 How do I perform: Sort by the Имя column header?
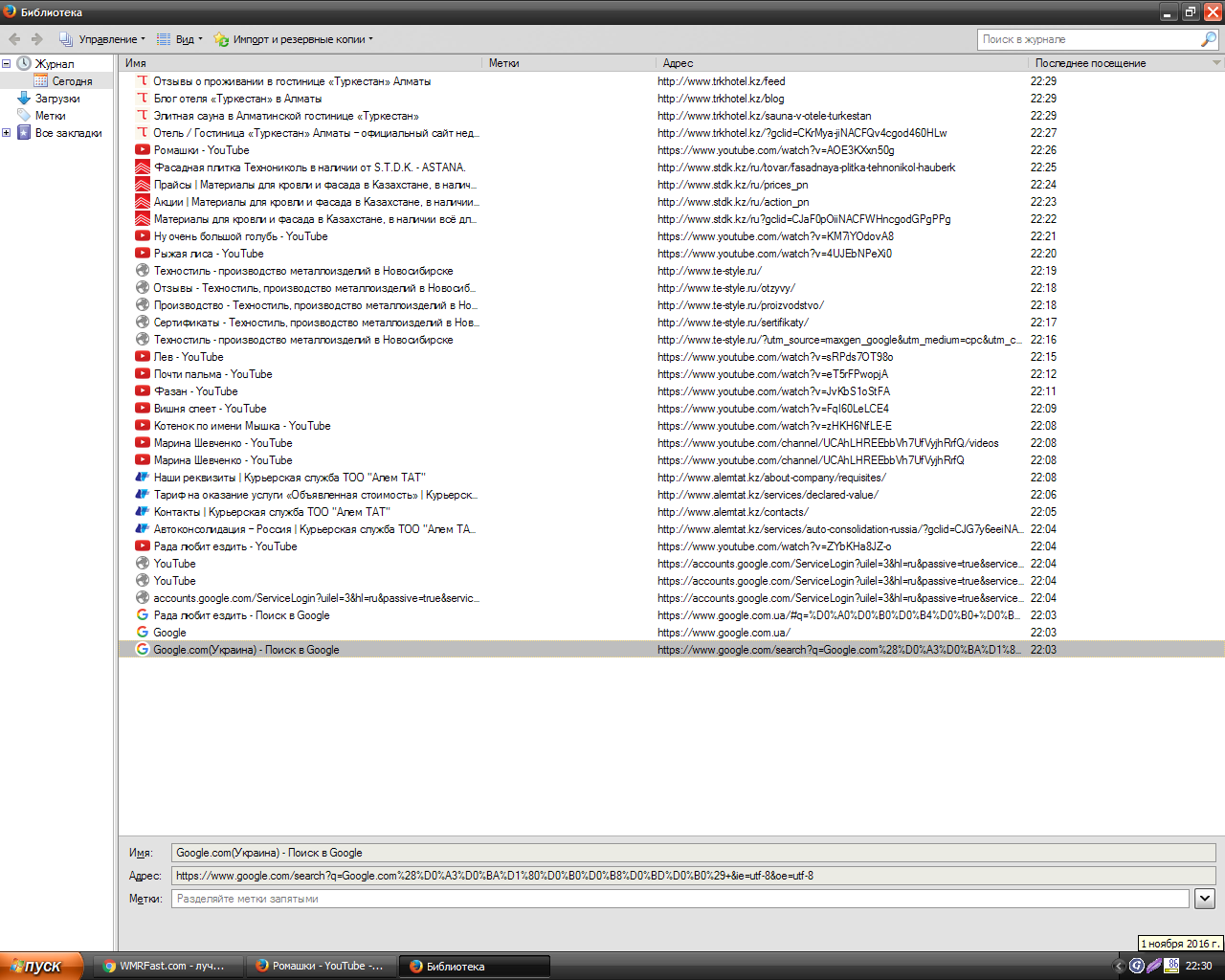click(301, 63)
